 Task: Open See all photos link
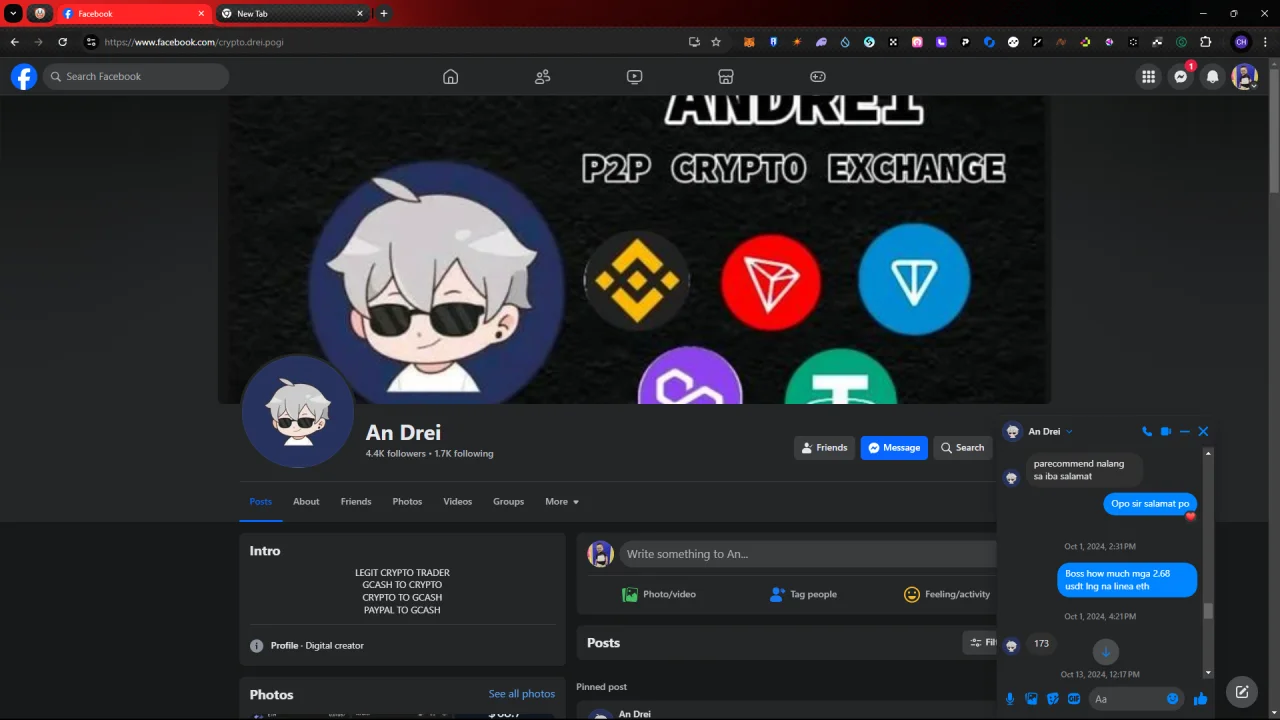coord(522,694)
